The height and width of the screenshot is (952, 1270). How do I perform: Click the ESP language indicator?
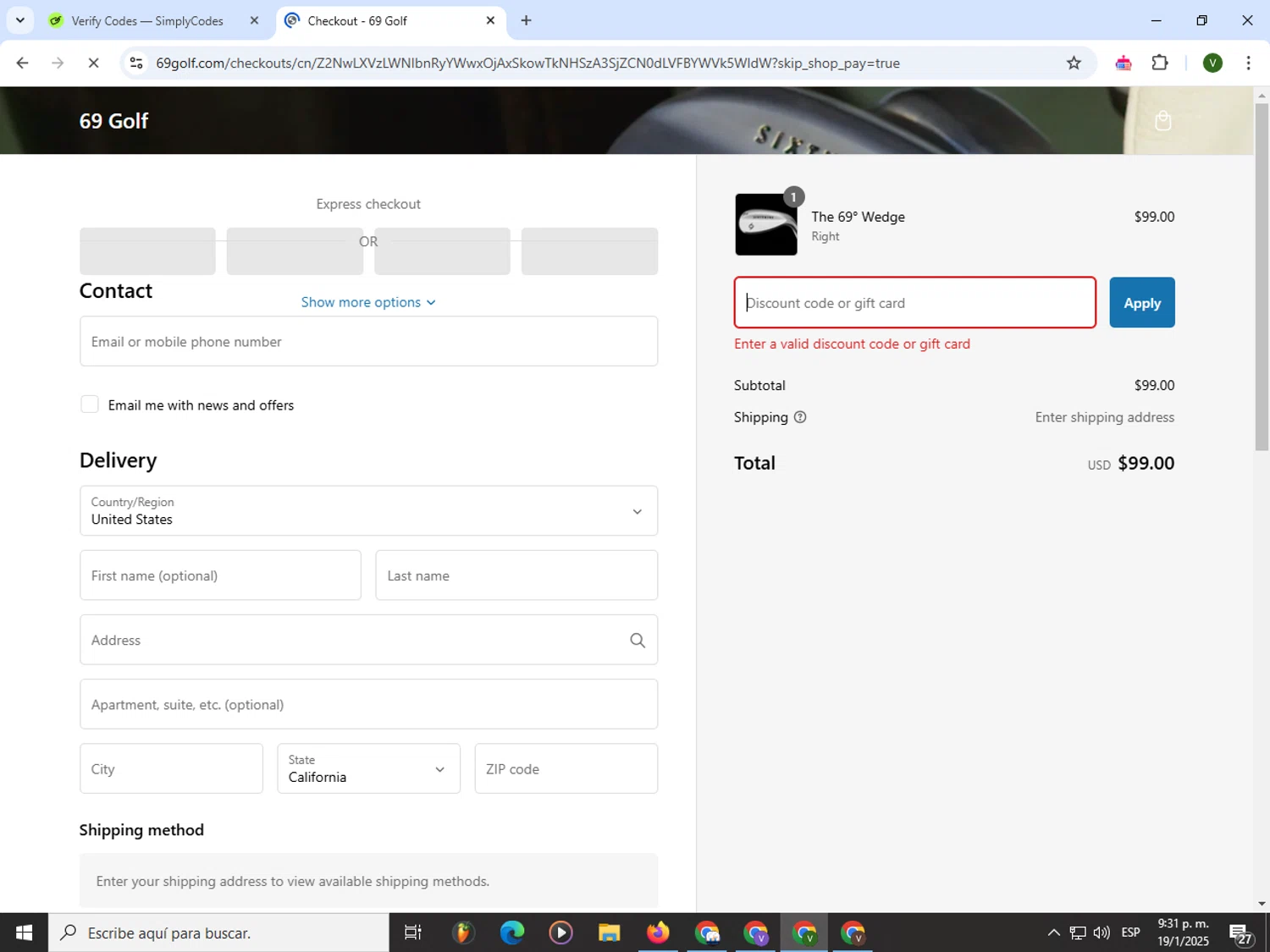pyautogui.click(x=1130, y=933)
